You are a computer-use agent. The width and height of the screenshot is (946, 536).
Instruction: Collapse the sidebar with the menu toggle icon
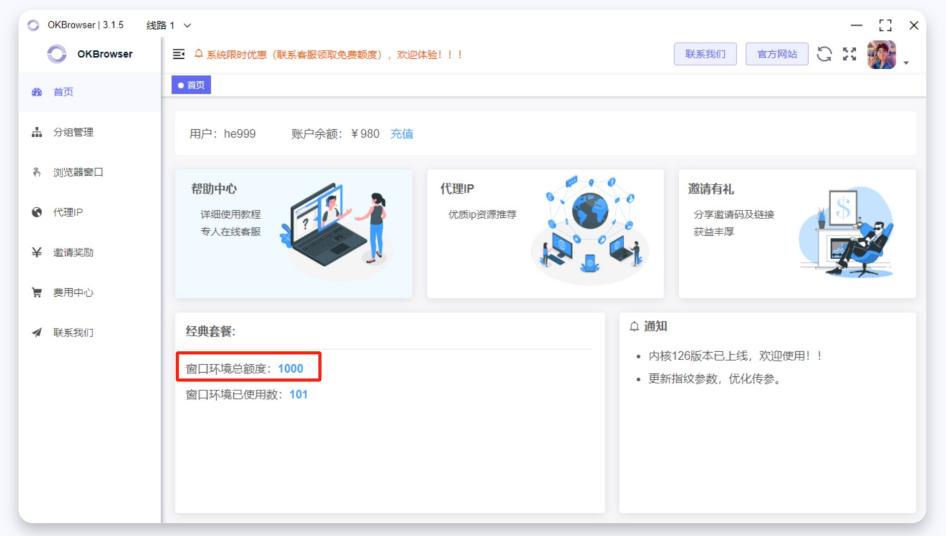click(x=179, y=54)
